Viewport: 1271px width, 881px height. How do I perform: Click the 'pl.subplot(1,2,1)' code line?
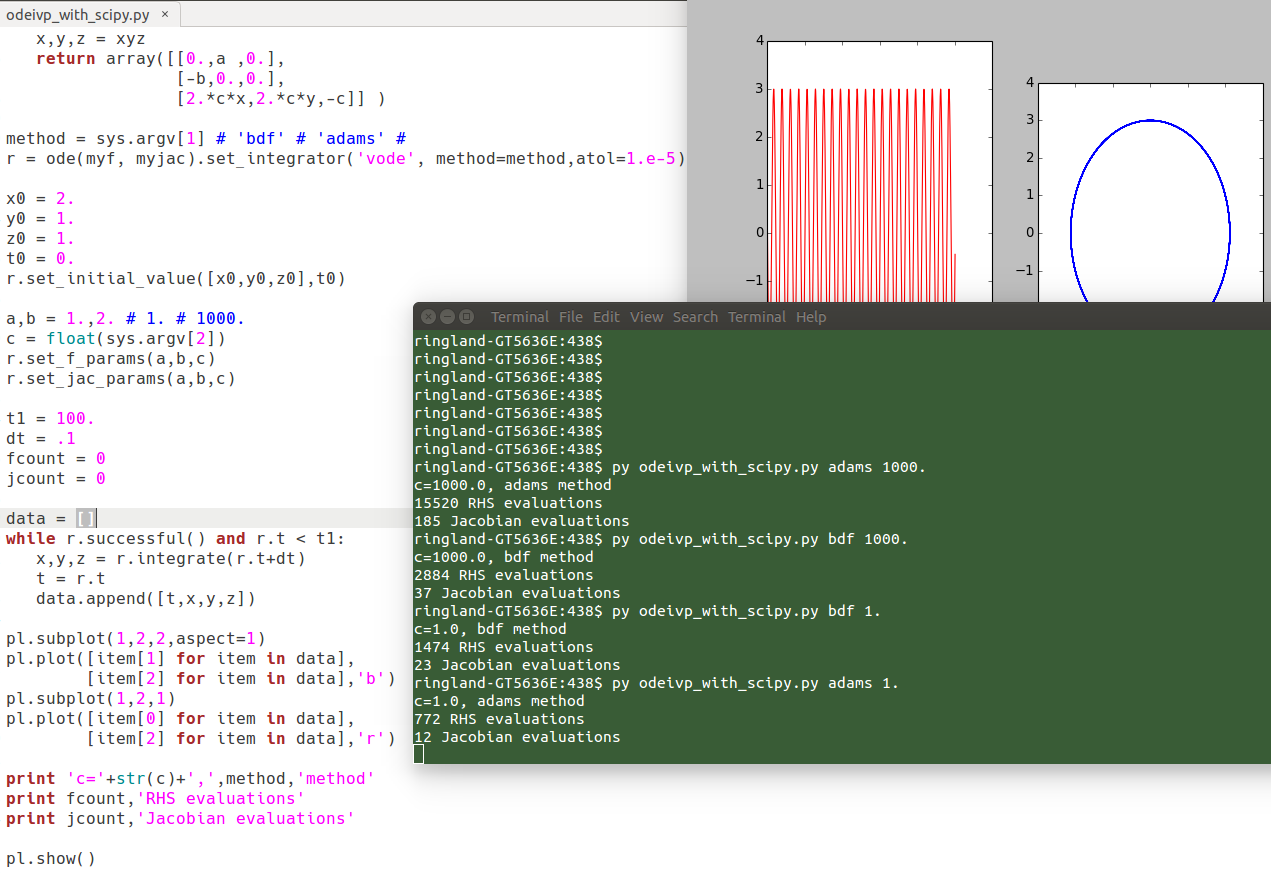pos(90,699)
